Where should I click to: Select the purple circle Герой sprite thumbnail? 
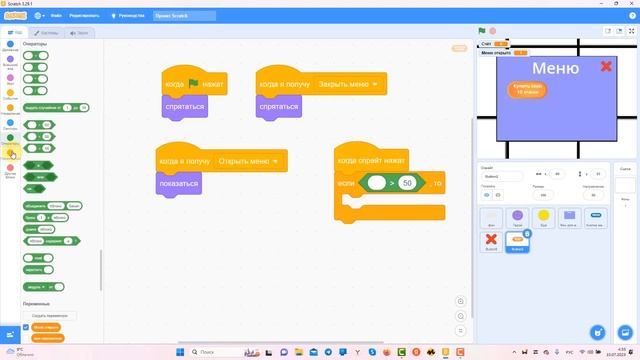coord(517,218)
